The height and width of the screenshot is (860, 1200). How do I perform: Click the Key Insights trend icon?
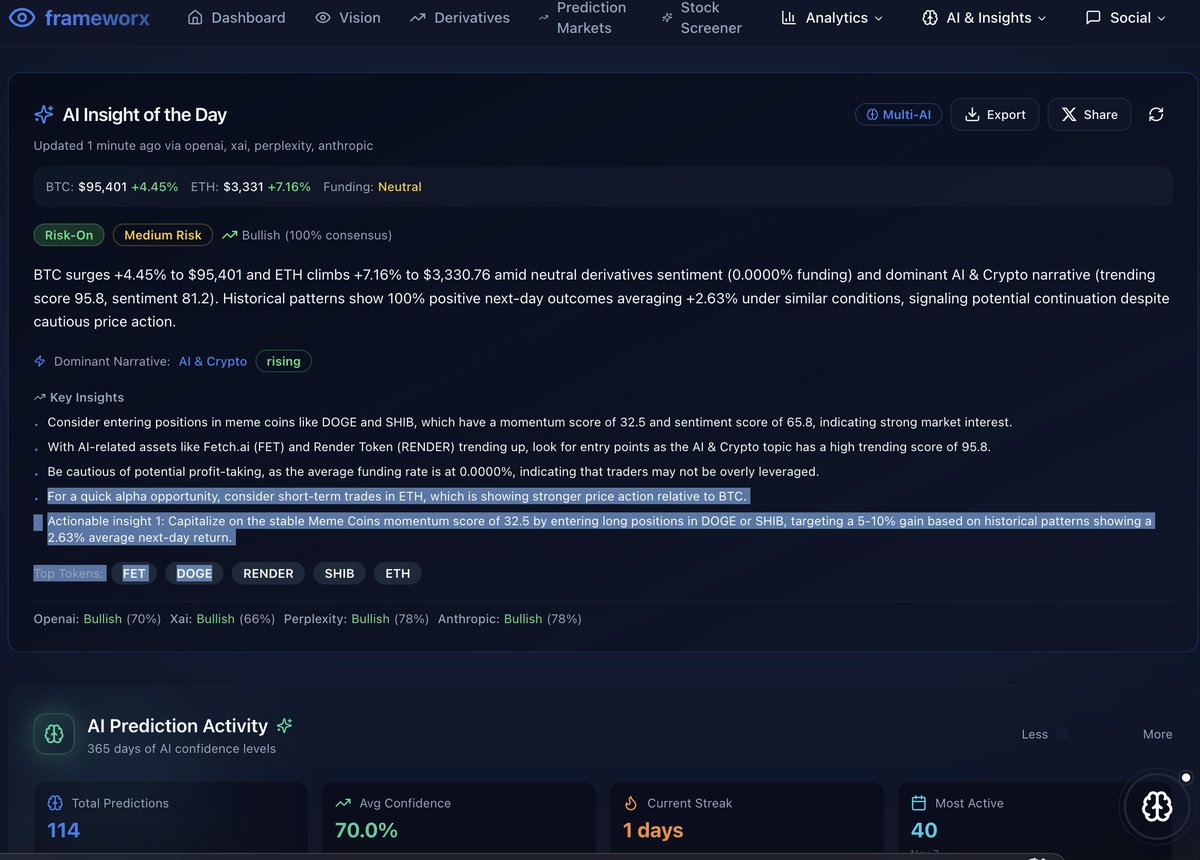pyautogui.click(x=40, y=397)
